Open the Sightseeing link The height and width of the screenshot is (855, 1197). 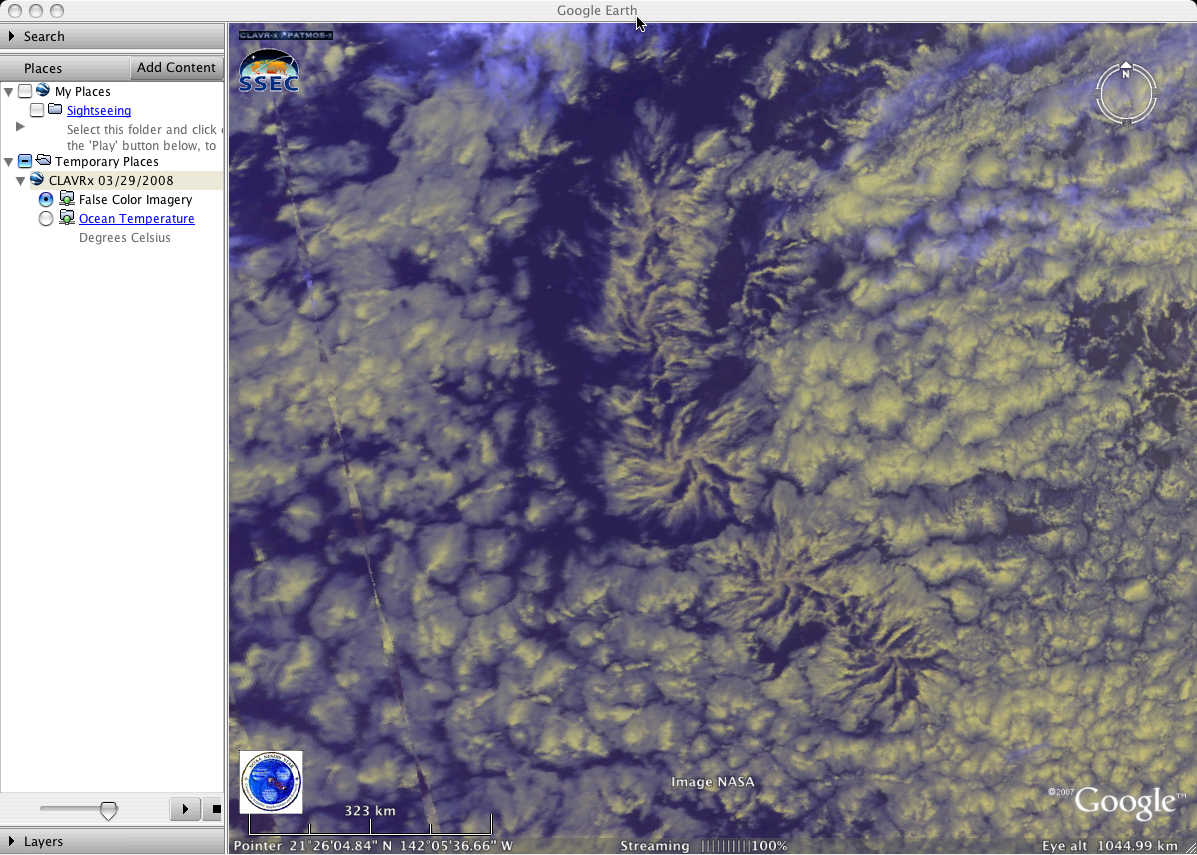click(98, 111)
